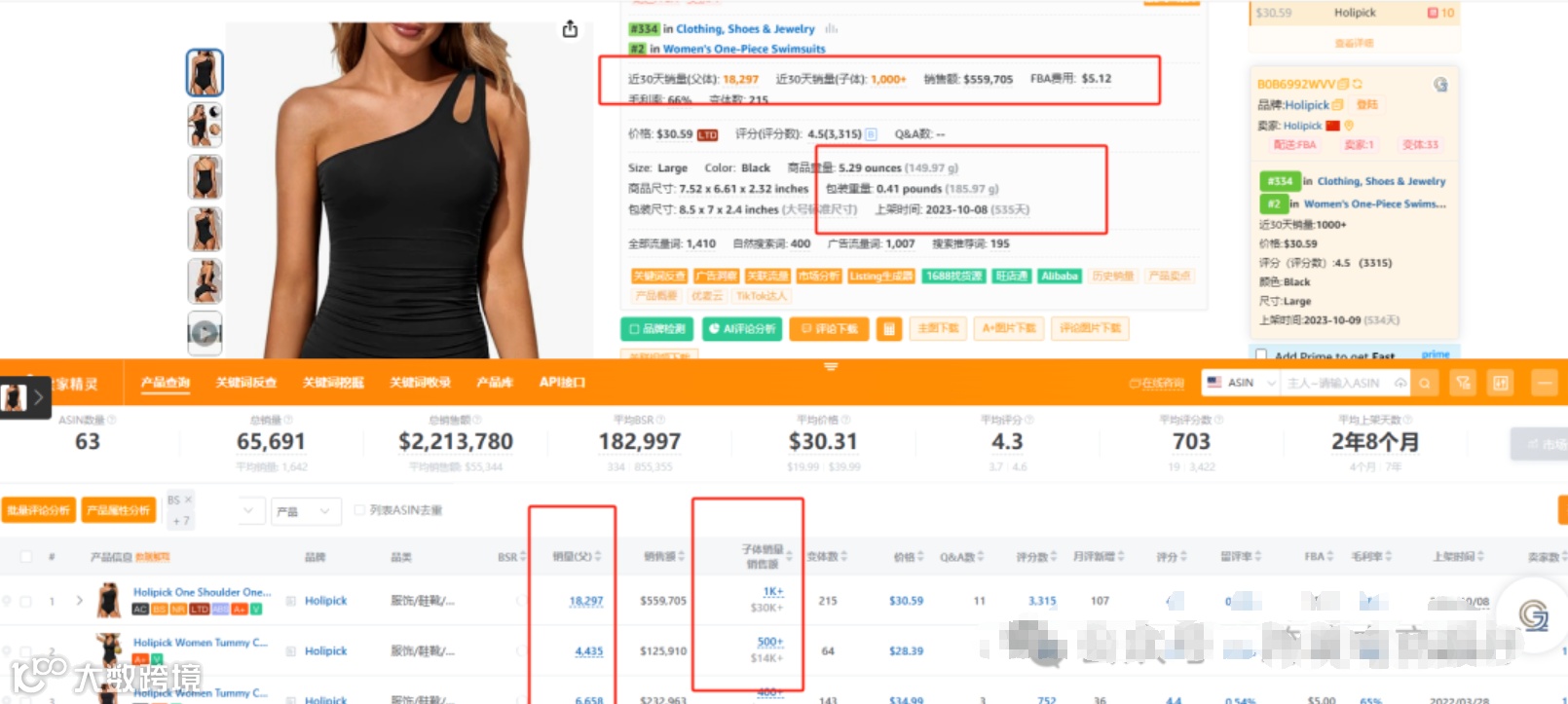Click the $125,910 sales value
The height and width of the screenshot is (704, 1568).
point(663,650)
